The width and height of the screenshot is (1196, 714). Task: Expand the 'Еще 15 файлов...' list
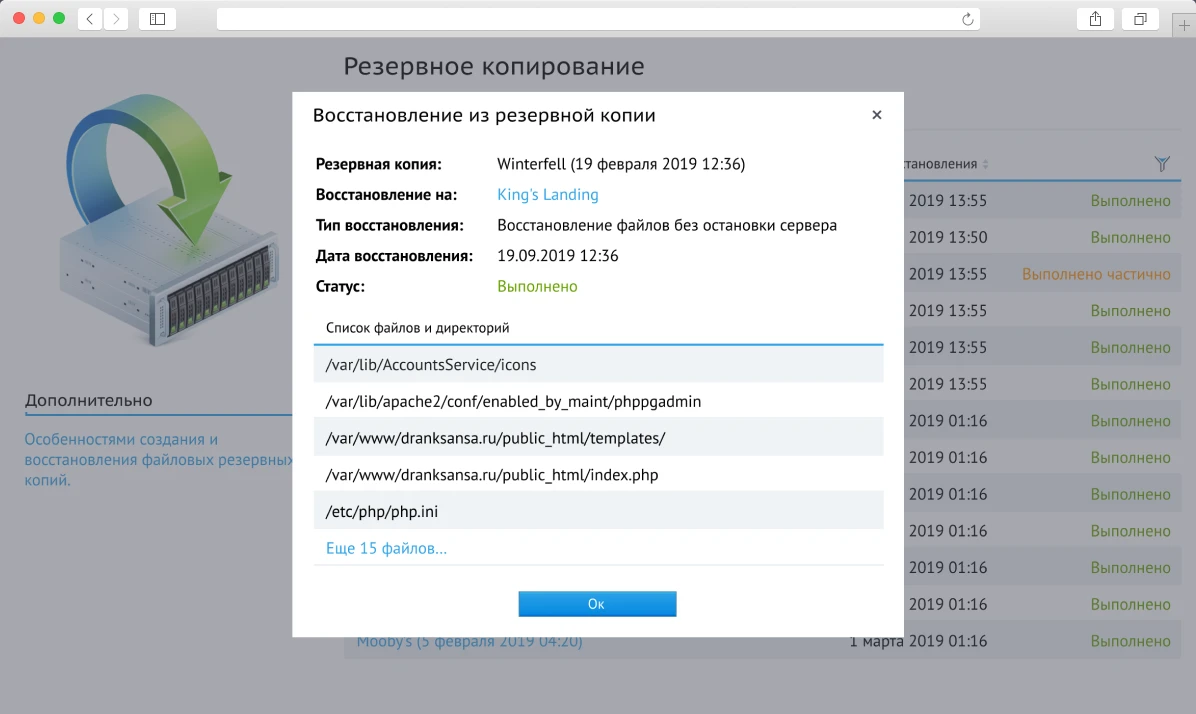coord(386,548)
